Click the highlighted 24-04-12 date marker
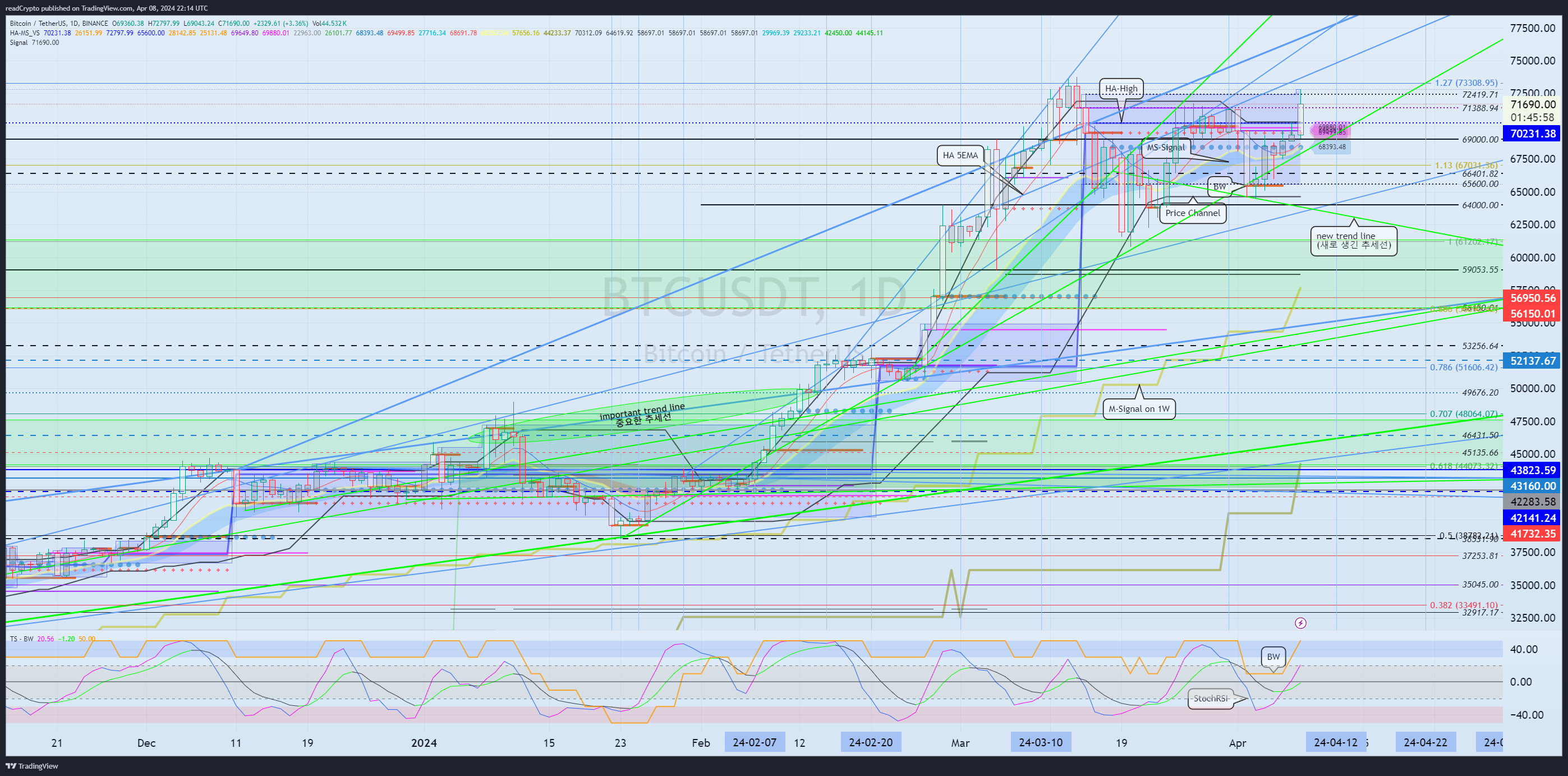1568x776 pixels. (1336, 742)
